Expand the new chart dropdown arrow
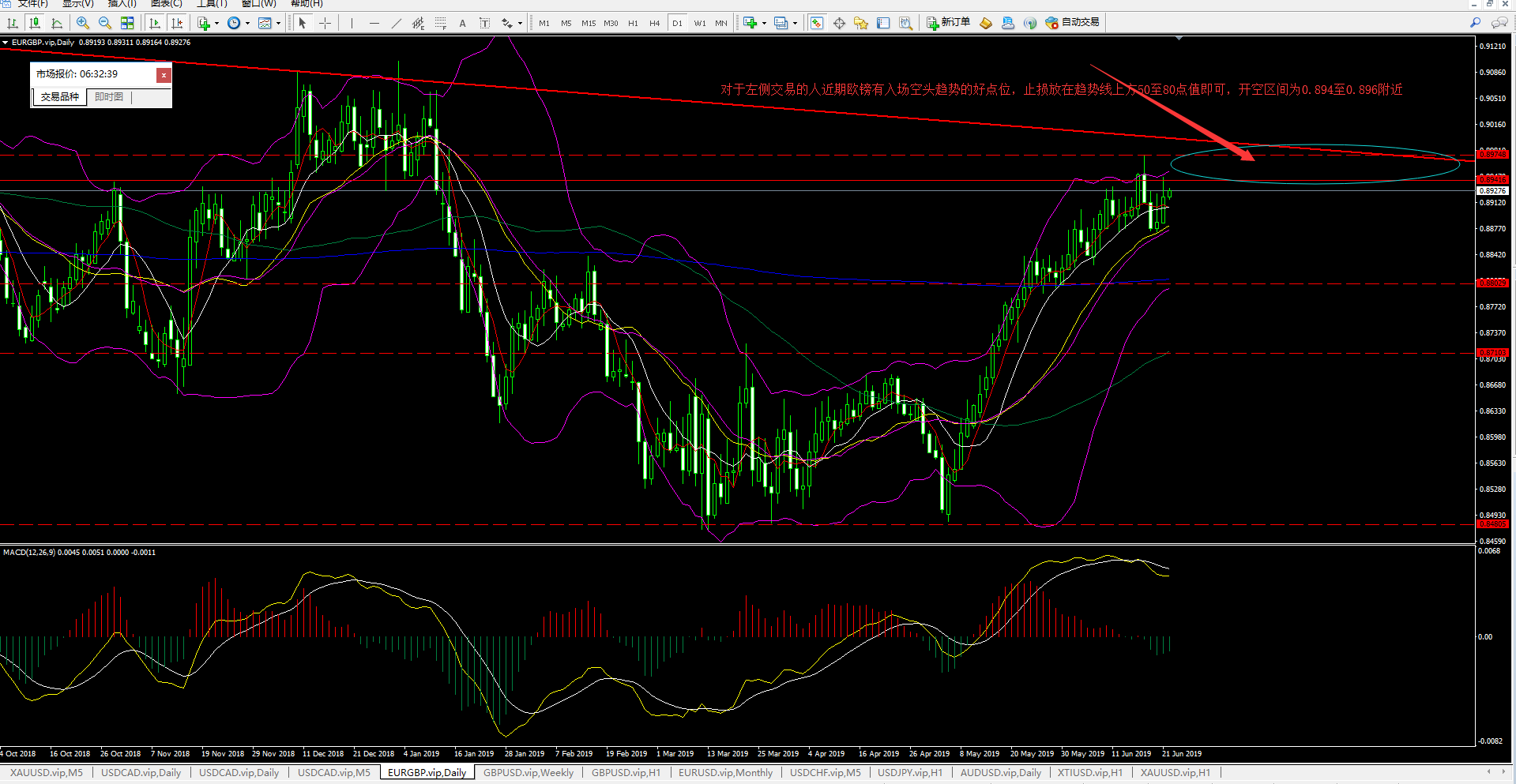 764,23
